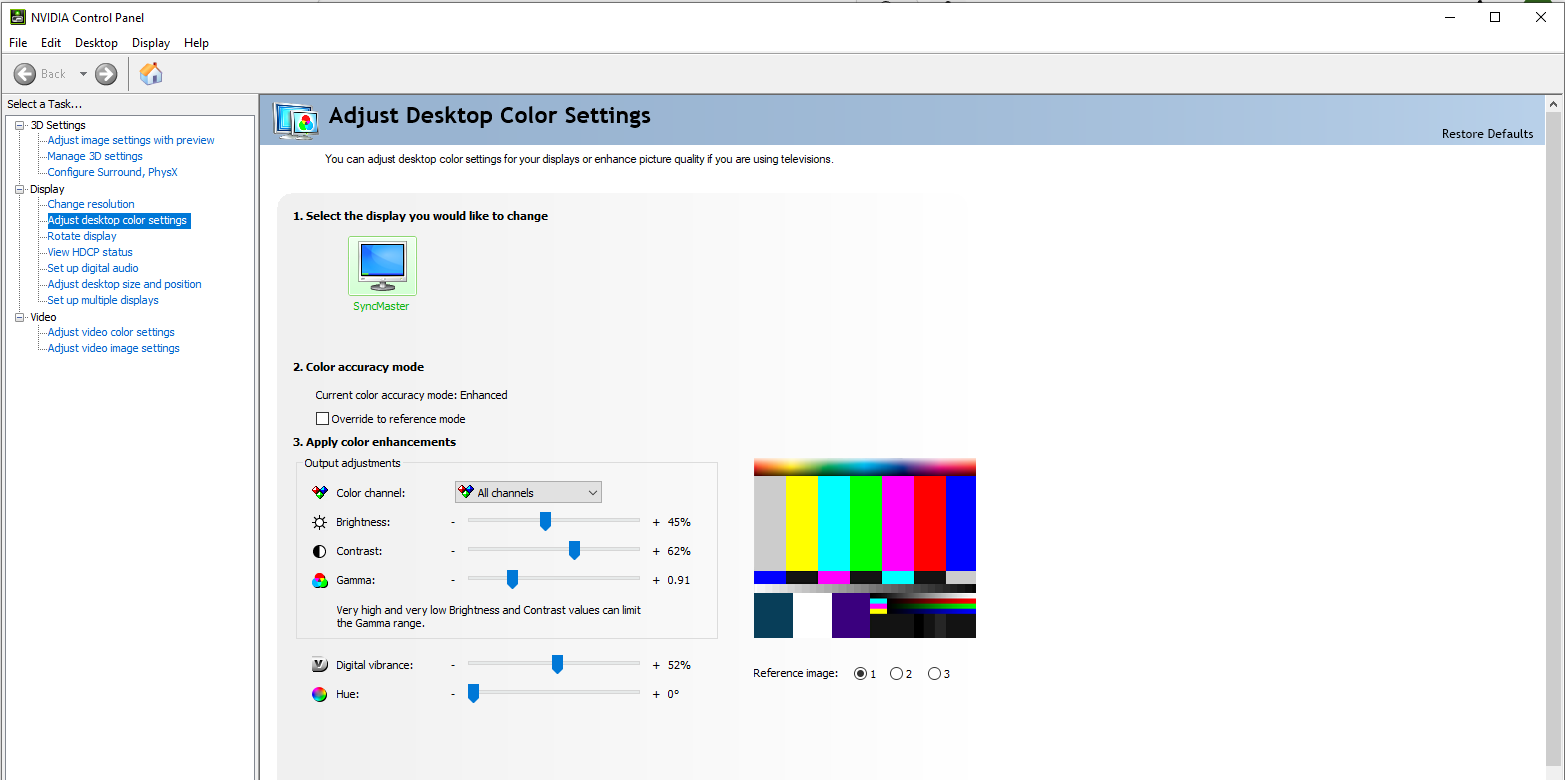Enable Override to reference mode checkbox

[x=323, y=419]
